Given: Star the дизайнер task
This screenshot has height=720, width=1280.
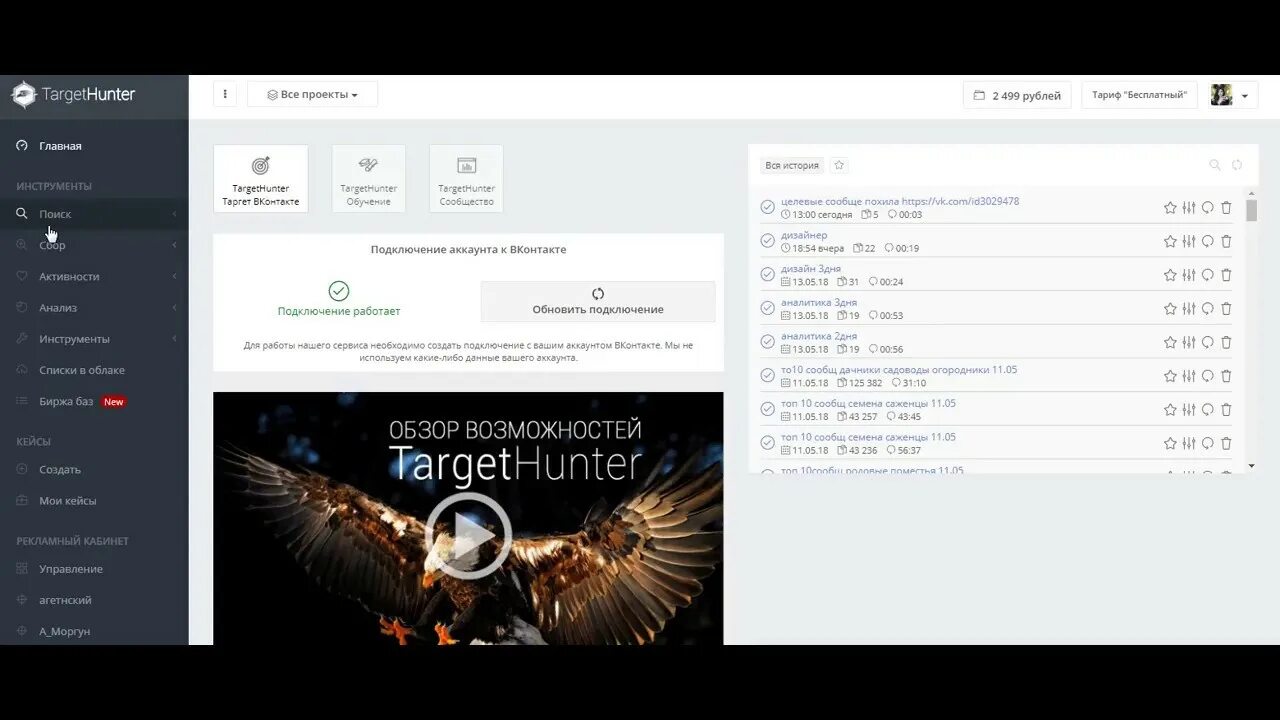Looking at the screenshot, I should point(1170,241).
